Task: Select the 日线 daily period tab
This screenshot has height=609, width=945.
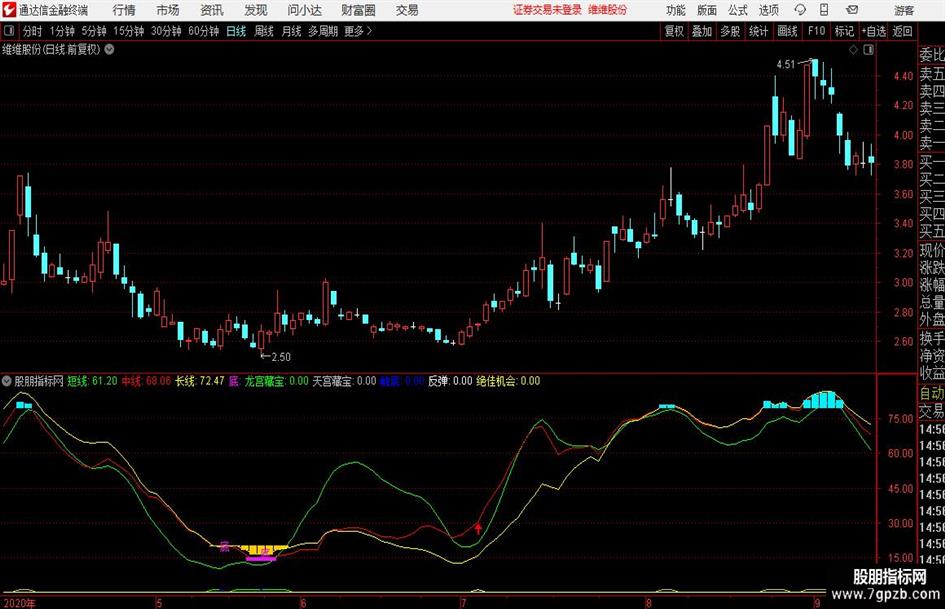Action: click(x=236, y=31)
